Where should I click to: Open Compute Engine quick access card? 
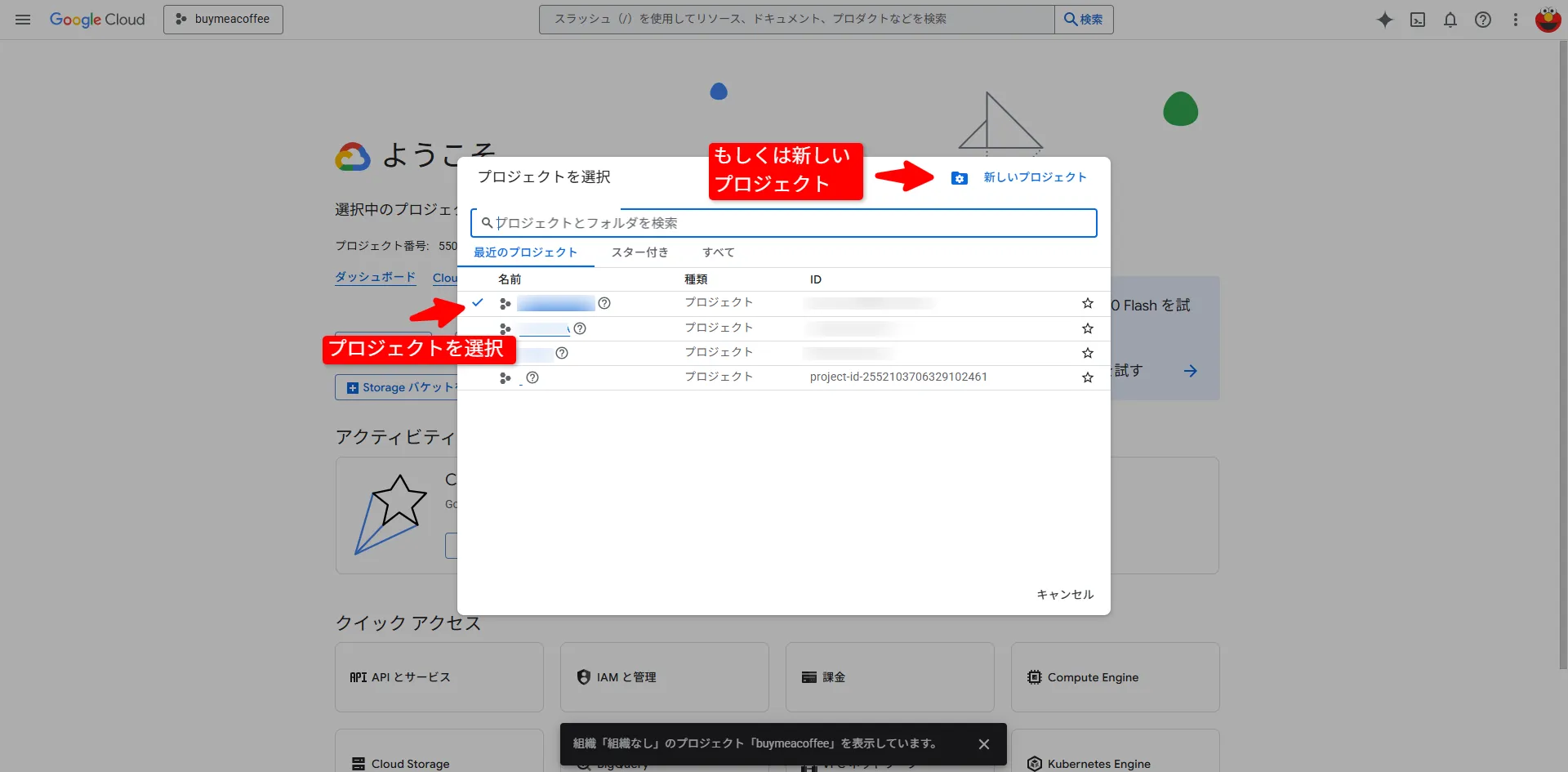pyautogui.click(x=1116, y=677)
